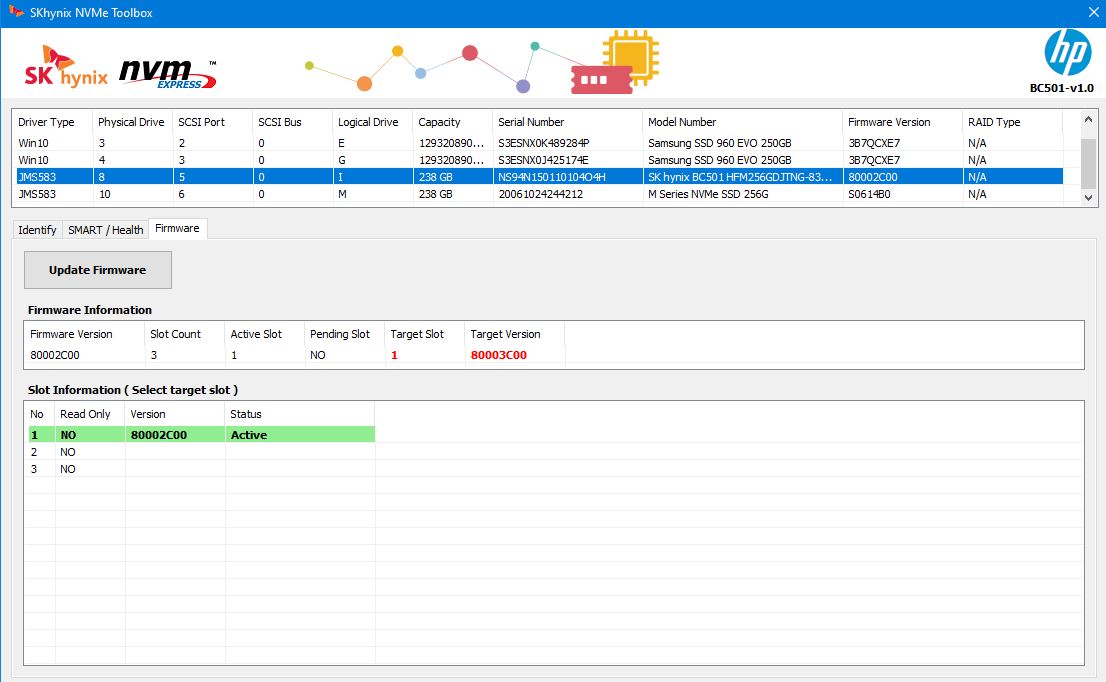The width and height of the screenshot is (1106, 682).
Task: Click JMS583 driver type in row M
Action: [x=37, y=194]
